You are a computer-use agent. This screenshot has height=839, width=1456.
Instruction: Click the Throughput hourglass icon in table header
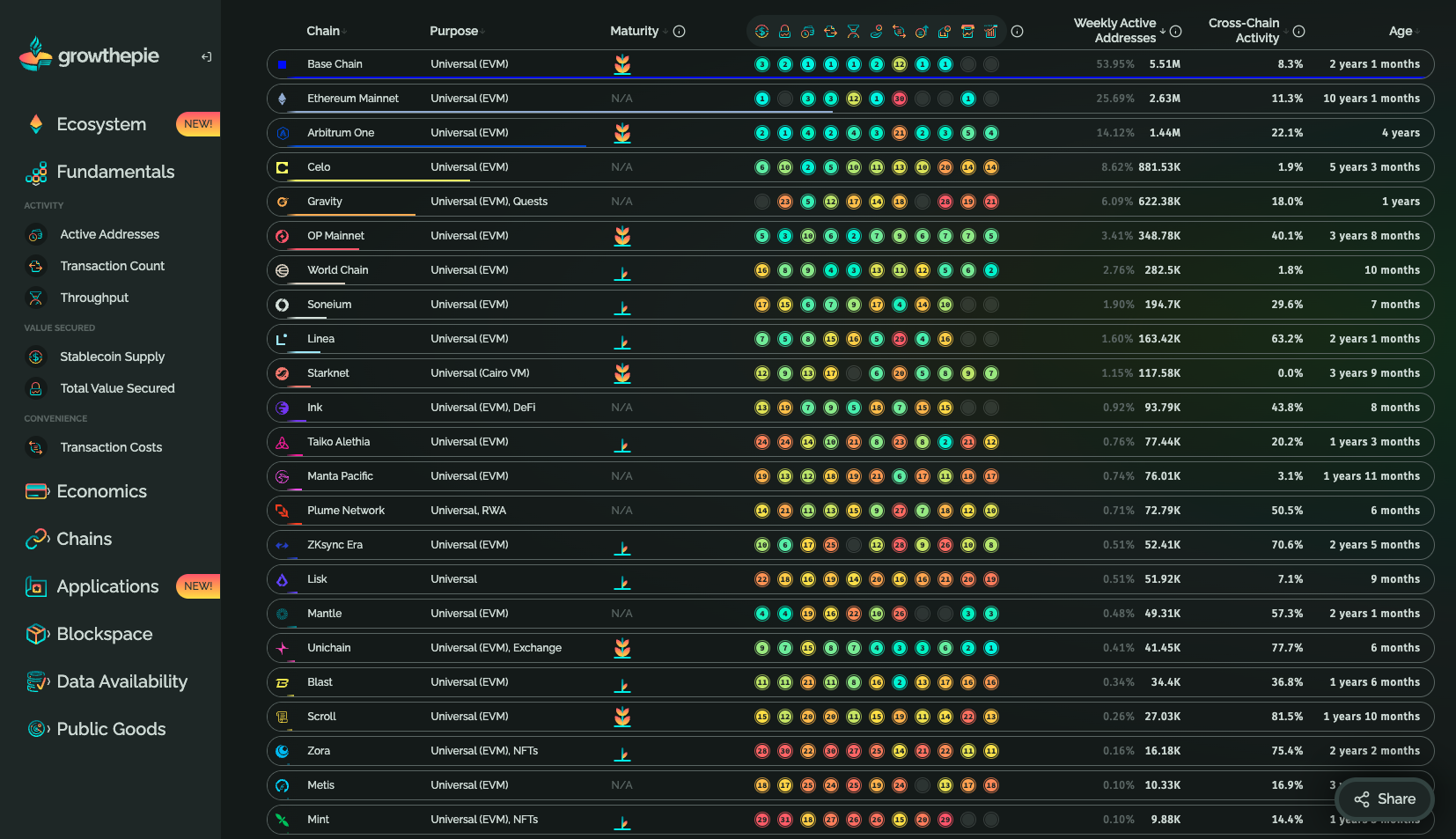point(853,32)
